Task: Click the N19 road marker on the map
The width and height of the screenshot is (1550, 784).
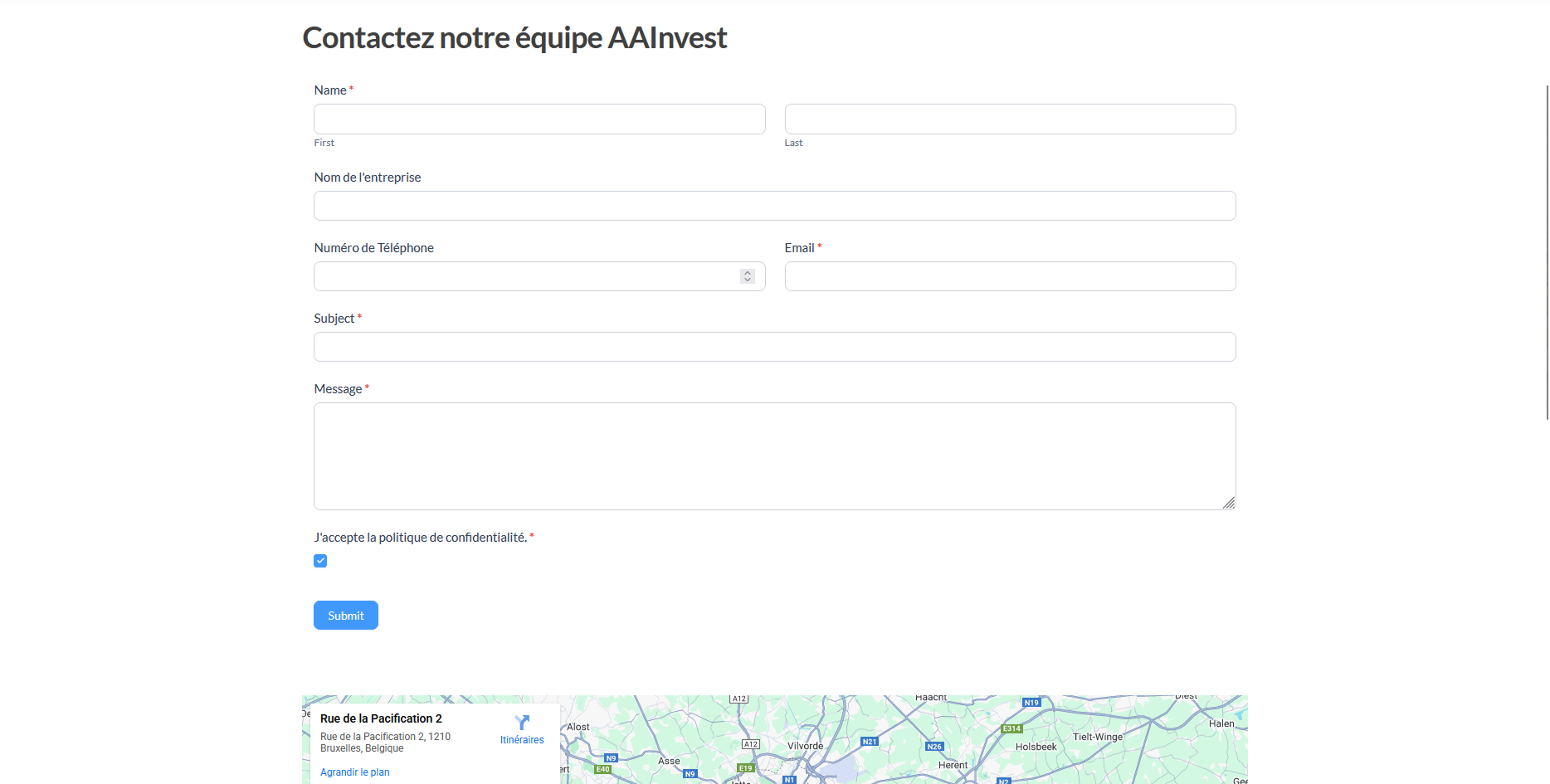Action: tap(1031, 703)
